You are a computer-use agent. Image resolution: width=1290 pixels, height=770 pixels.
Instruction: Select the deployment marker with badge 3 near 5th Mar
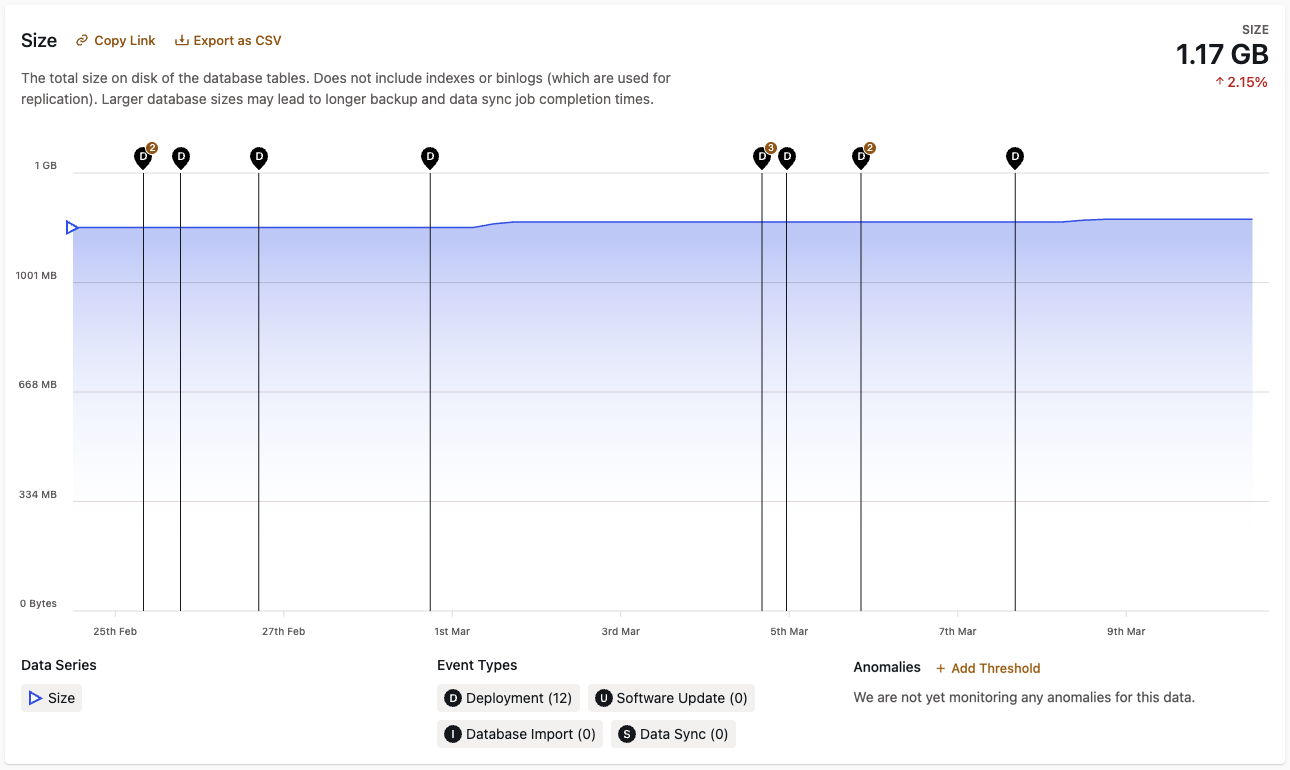761,157
